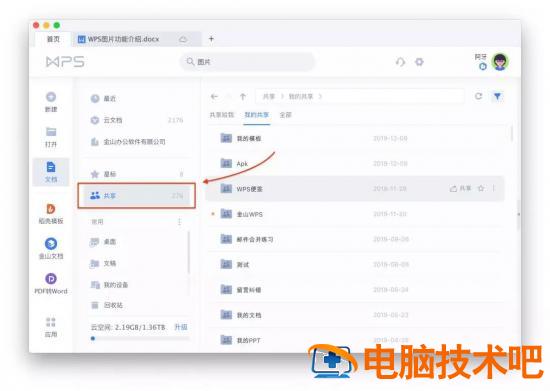
Task: Go up one level with the up arrow
Action: pos(243,96)
